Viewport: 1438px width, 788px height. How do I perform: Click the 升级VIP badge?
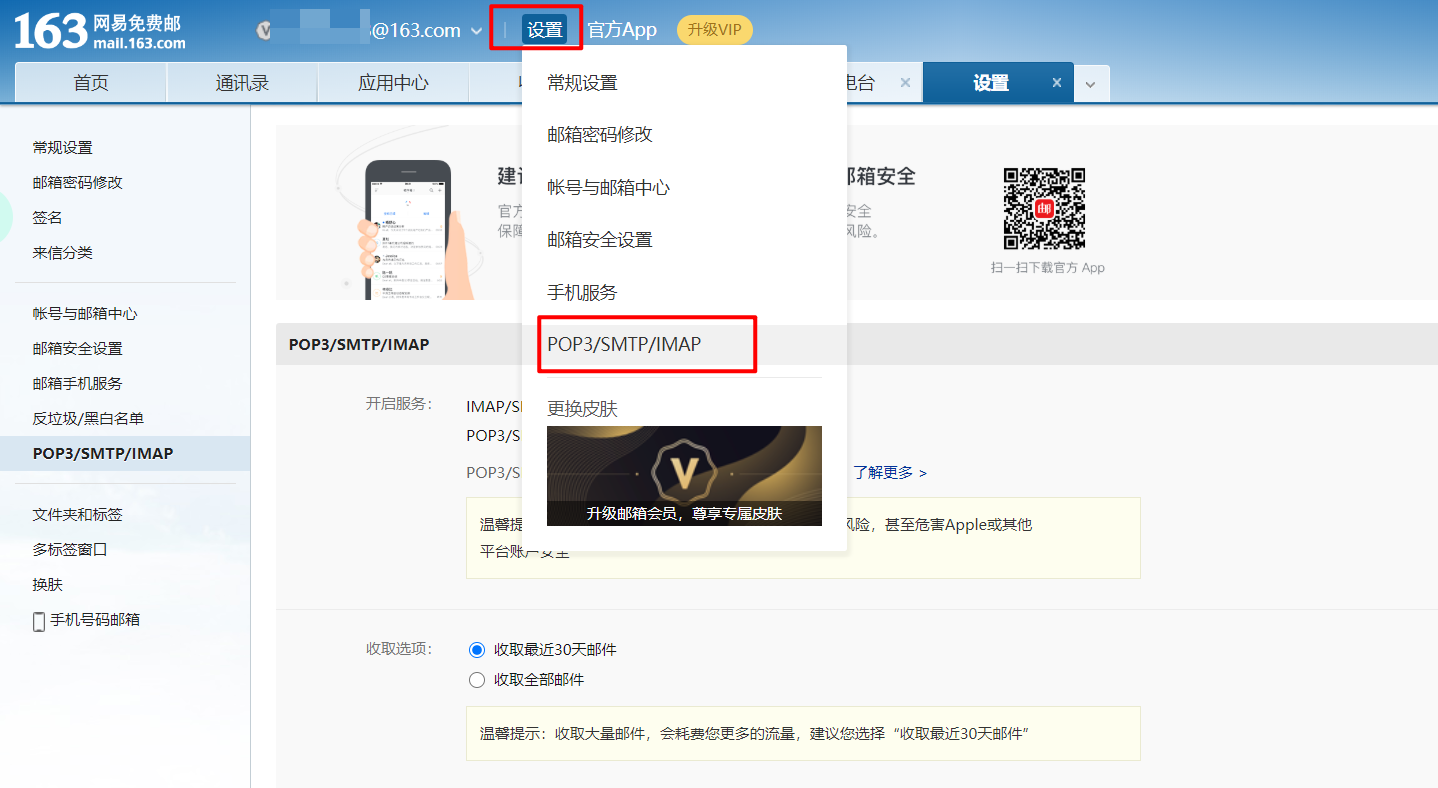pos(715,29)
